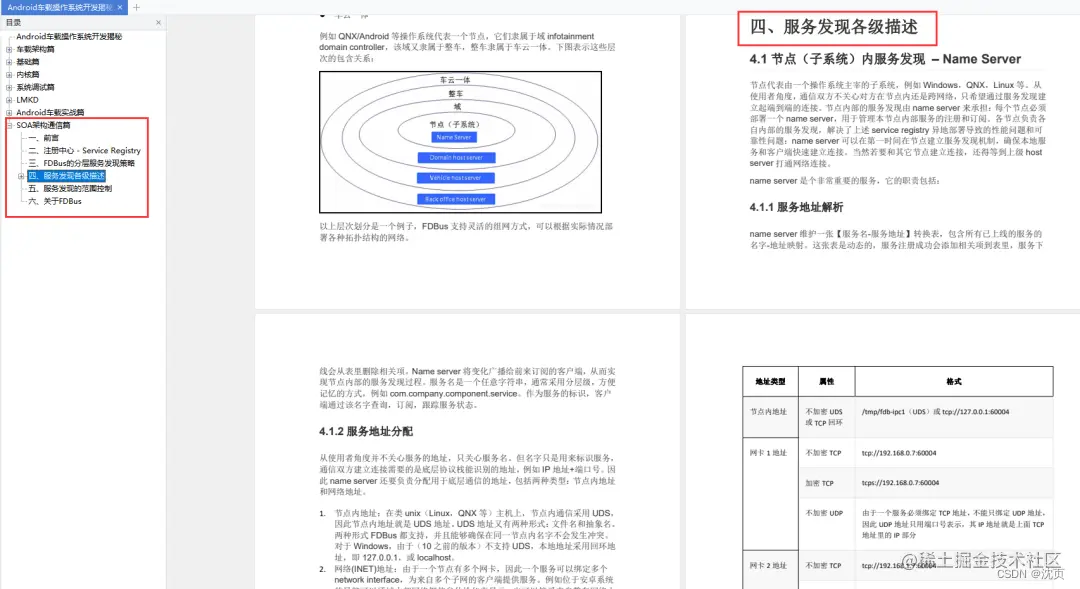1080x589 pixels.
Task: Click the Vehicle host server box
Action: click(x=455, y=178)
